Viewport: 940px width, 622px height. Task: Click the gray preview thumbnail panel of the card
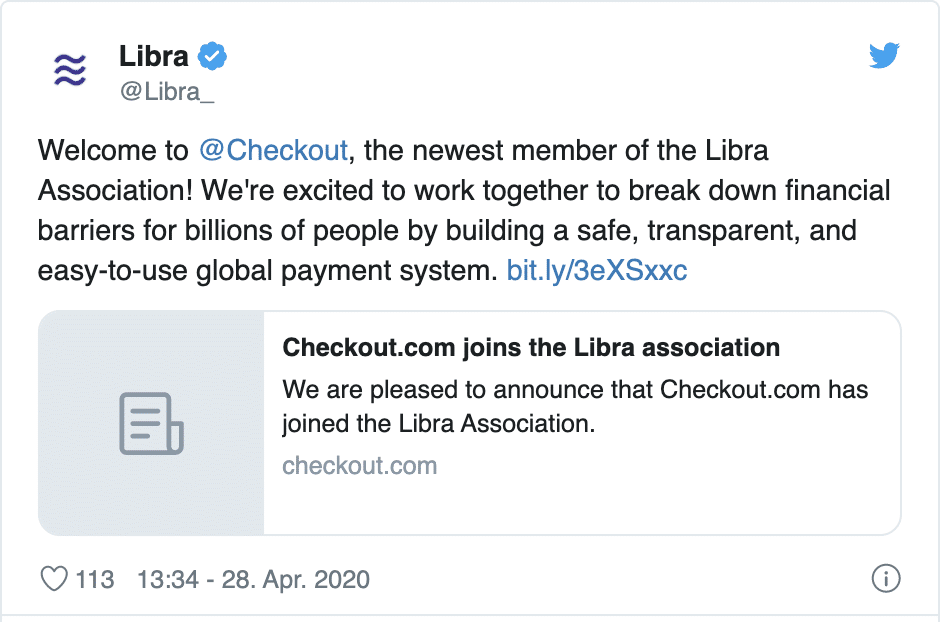(151, 423)
